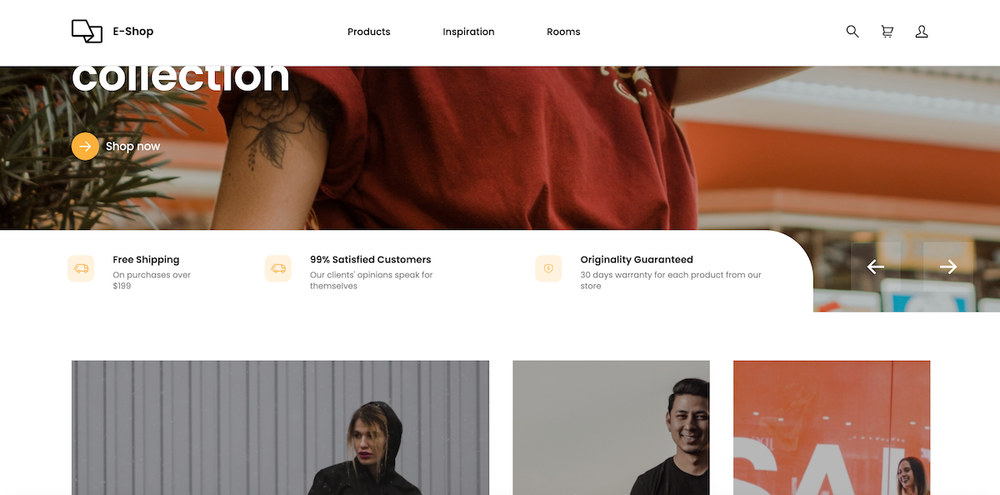Image resolution: width=1000 pixels, height=495 pixels.
Task: Click the Originality Guaranteed shield icon
Action: point(548,269)
